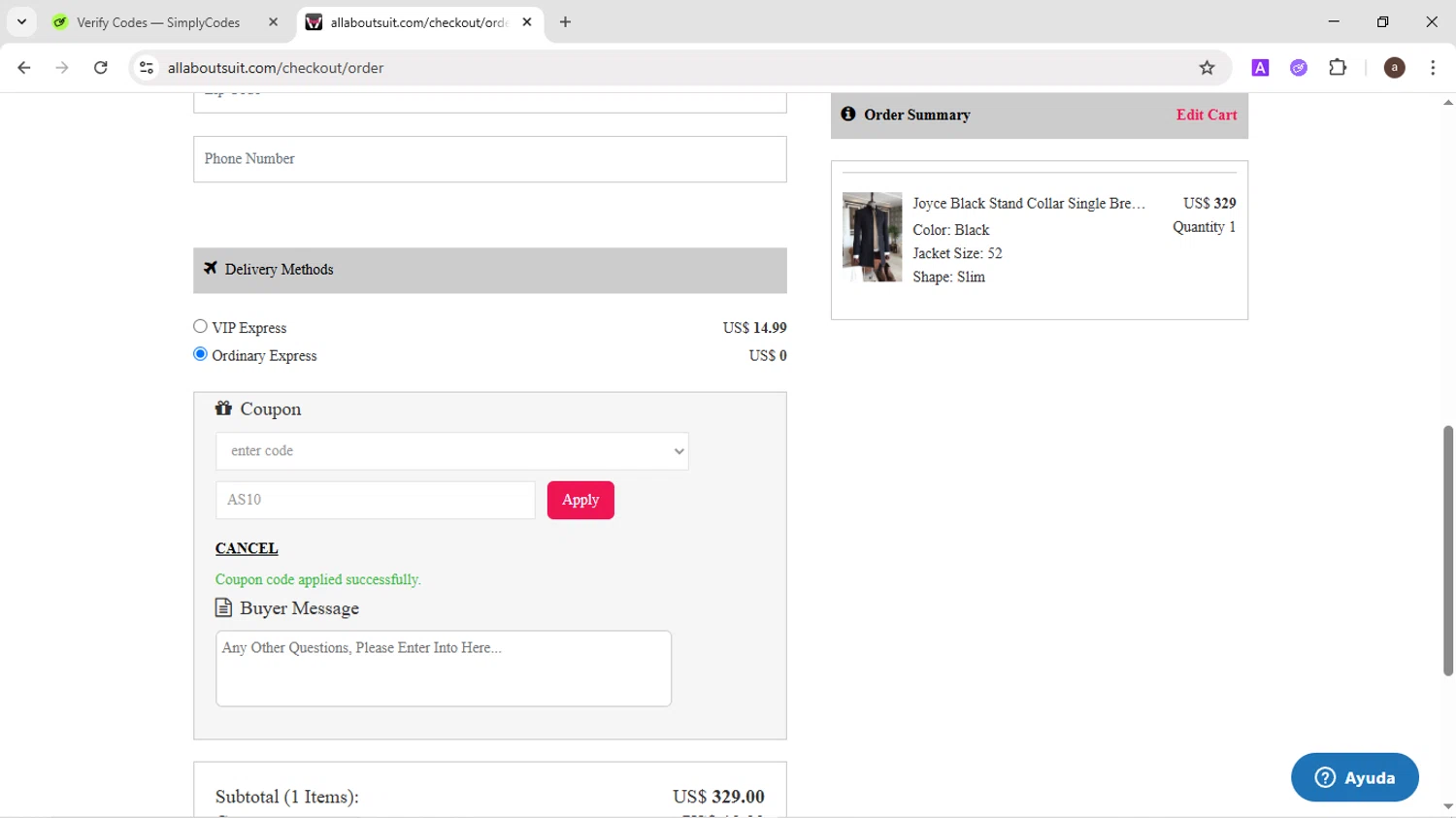Click the Joyce Black Stand Collar product title
Image resolution: width=1456 pixels, height=818 pixels.
1029,203
